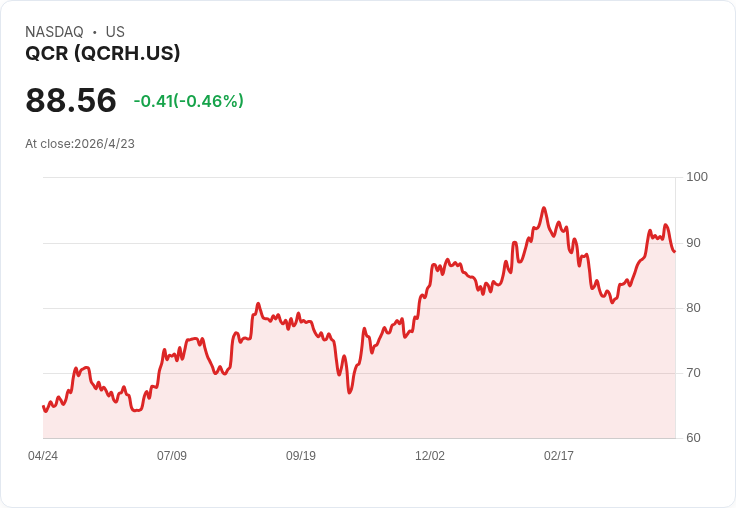Click the At close date text
Screen dimensions: 736x508
pos(80,144)
